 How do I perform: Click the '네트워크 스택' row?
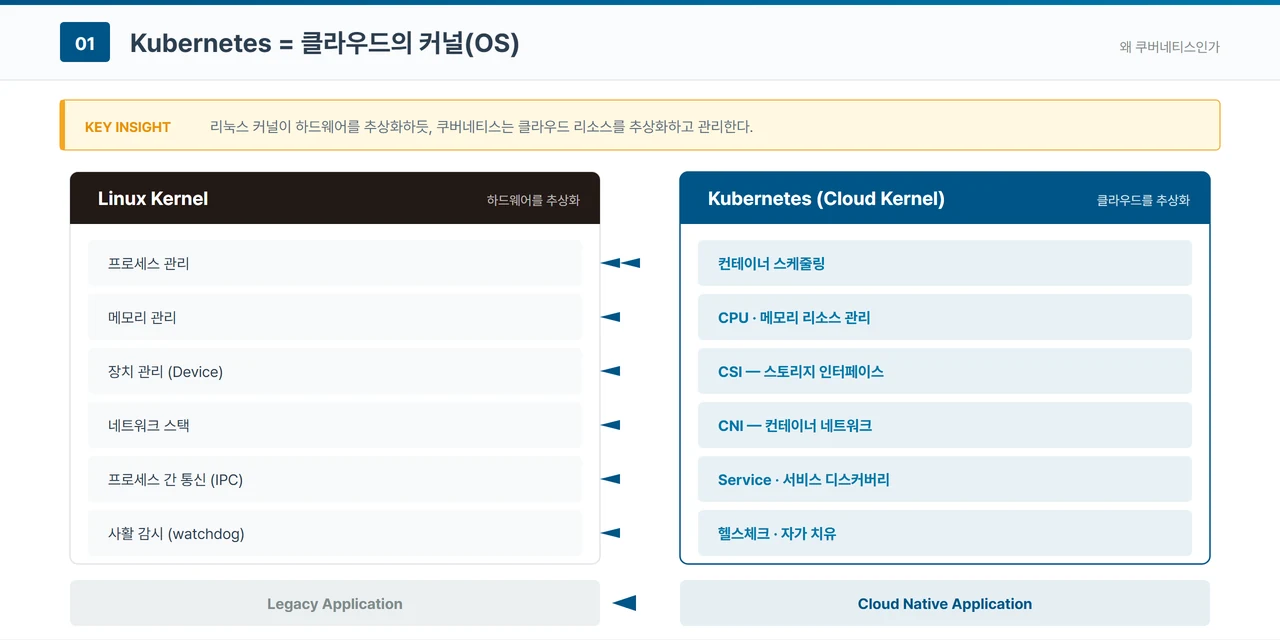point(335,425)
